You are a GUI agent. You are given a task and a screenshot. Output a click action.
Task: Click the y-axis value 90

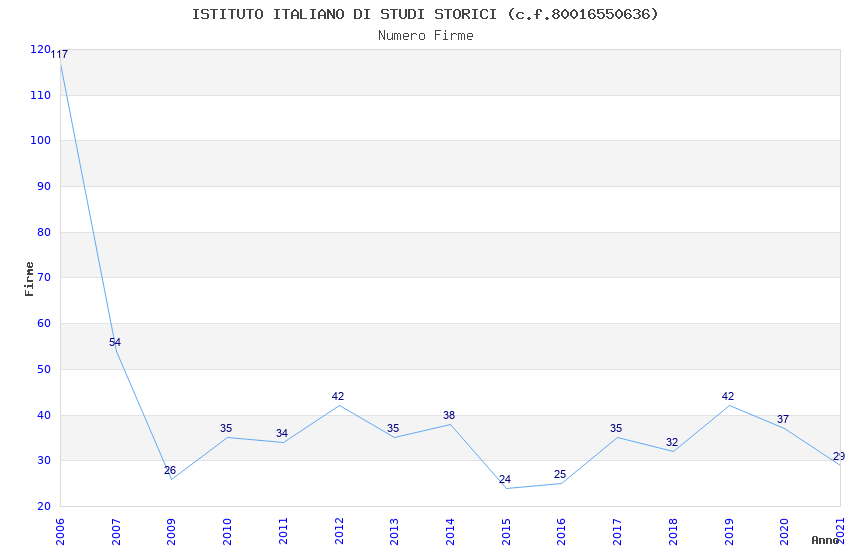pos(43,186)
